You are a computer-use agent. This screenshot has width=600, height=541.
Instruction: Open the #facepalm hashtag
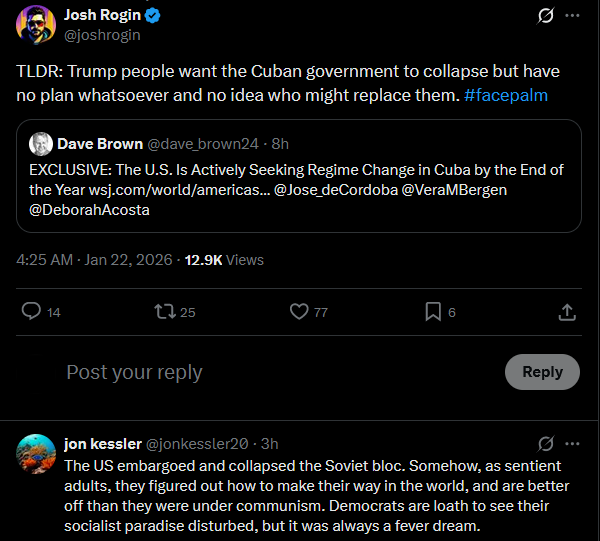506,95
